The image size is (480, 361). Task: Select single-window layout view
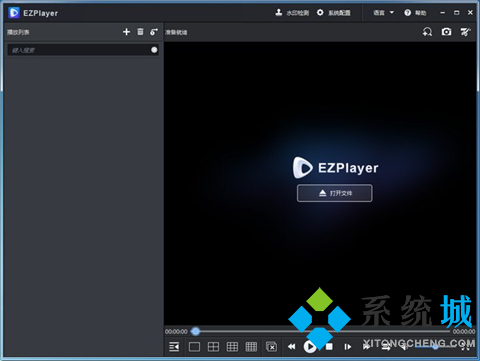(194, 347)
